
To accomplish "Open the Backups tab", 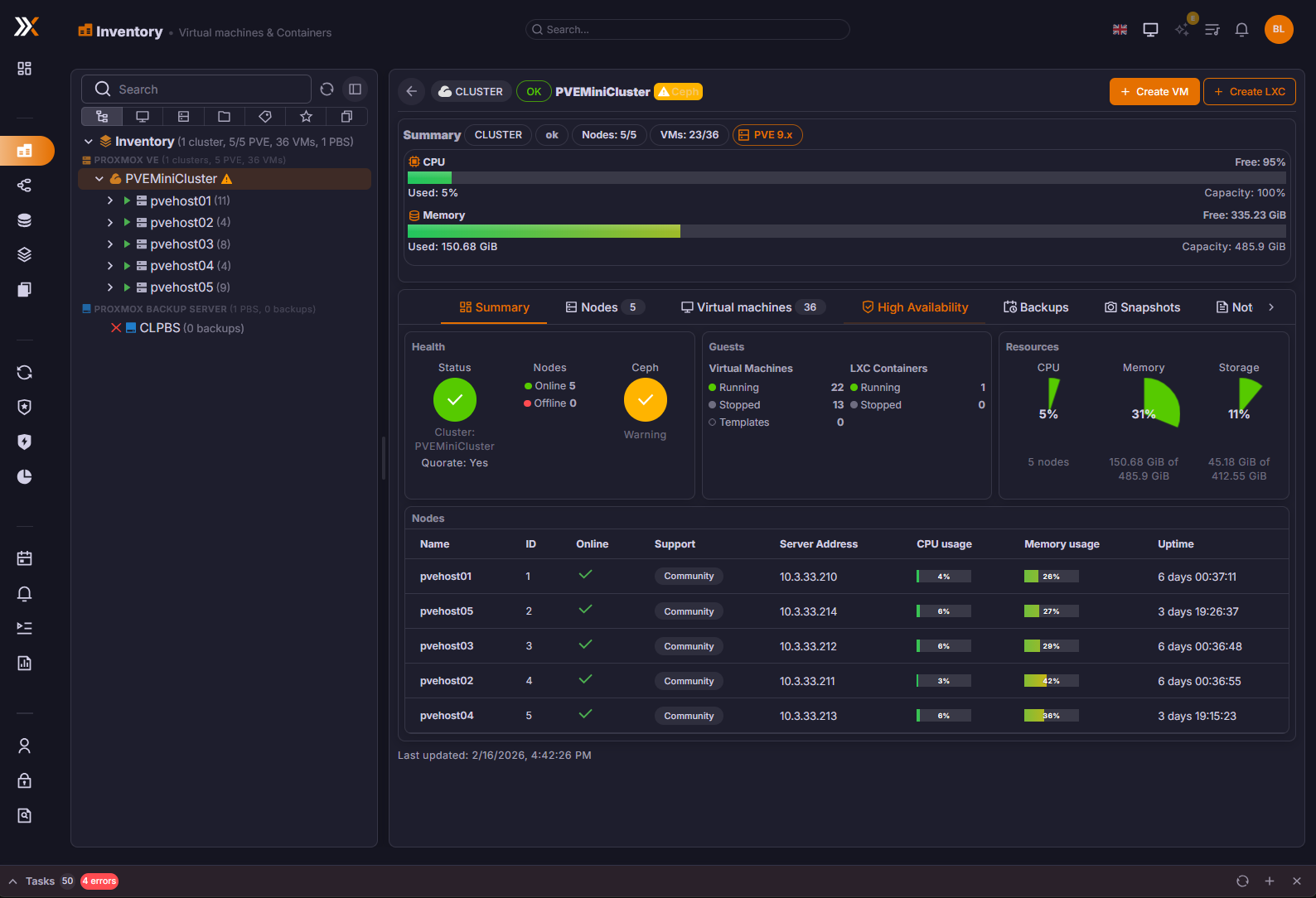I will coord(1036,307).
